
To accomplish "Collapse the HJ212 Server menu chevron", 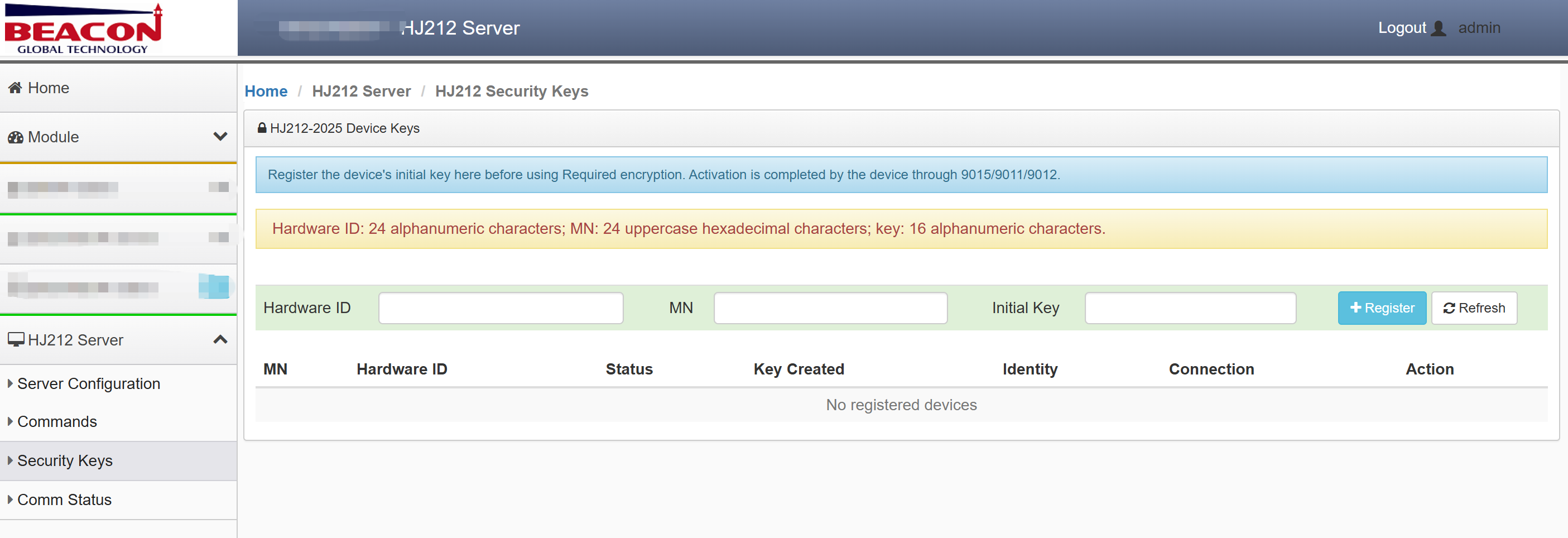I will [x=220, y=339].
